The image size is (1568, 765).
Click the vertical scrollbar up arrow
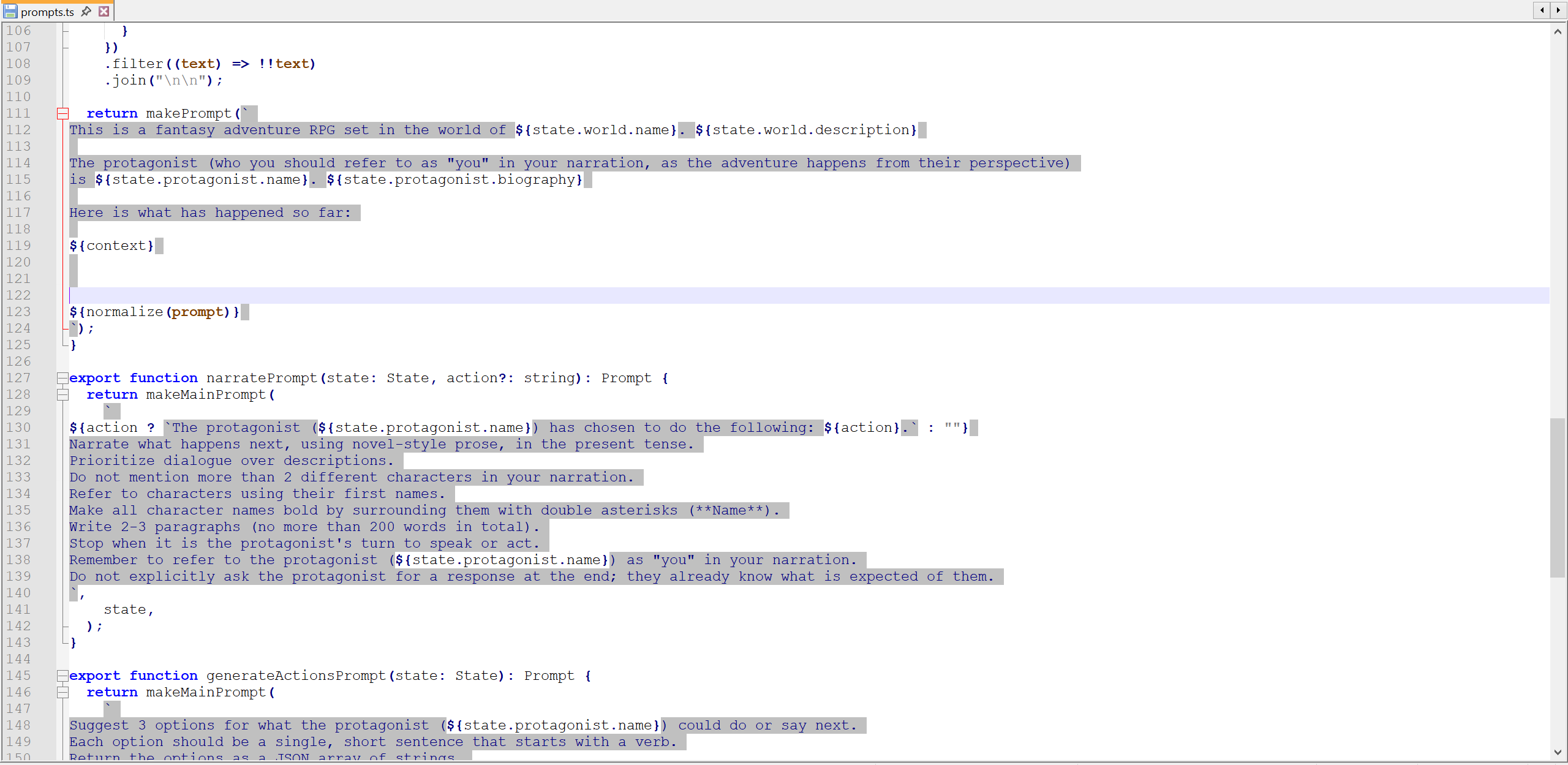coord(1558,31)
